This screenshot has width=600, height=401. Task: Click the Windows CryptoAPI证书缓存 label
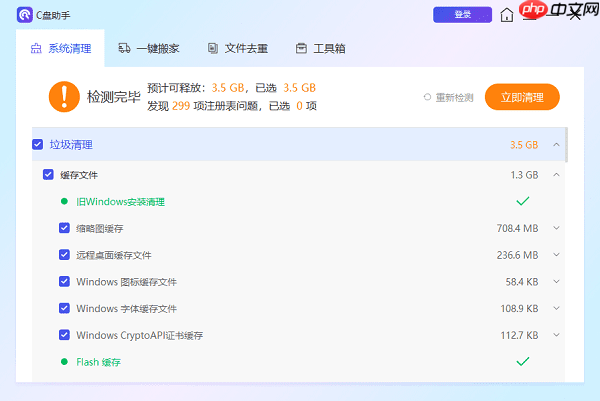tap(140, 335)
